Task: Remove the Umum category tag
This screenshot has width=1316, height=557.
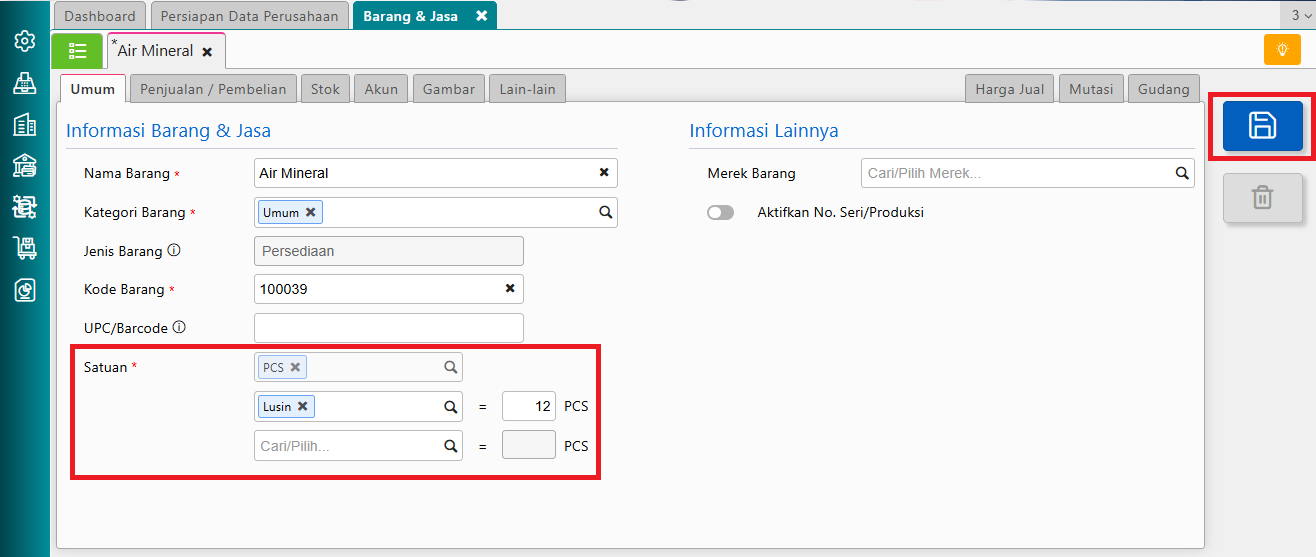Action: coord(311,212)
